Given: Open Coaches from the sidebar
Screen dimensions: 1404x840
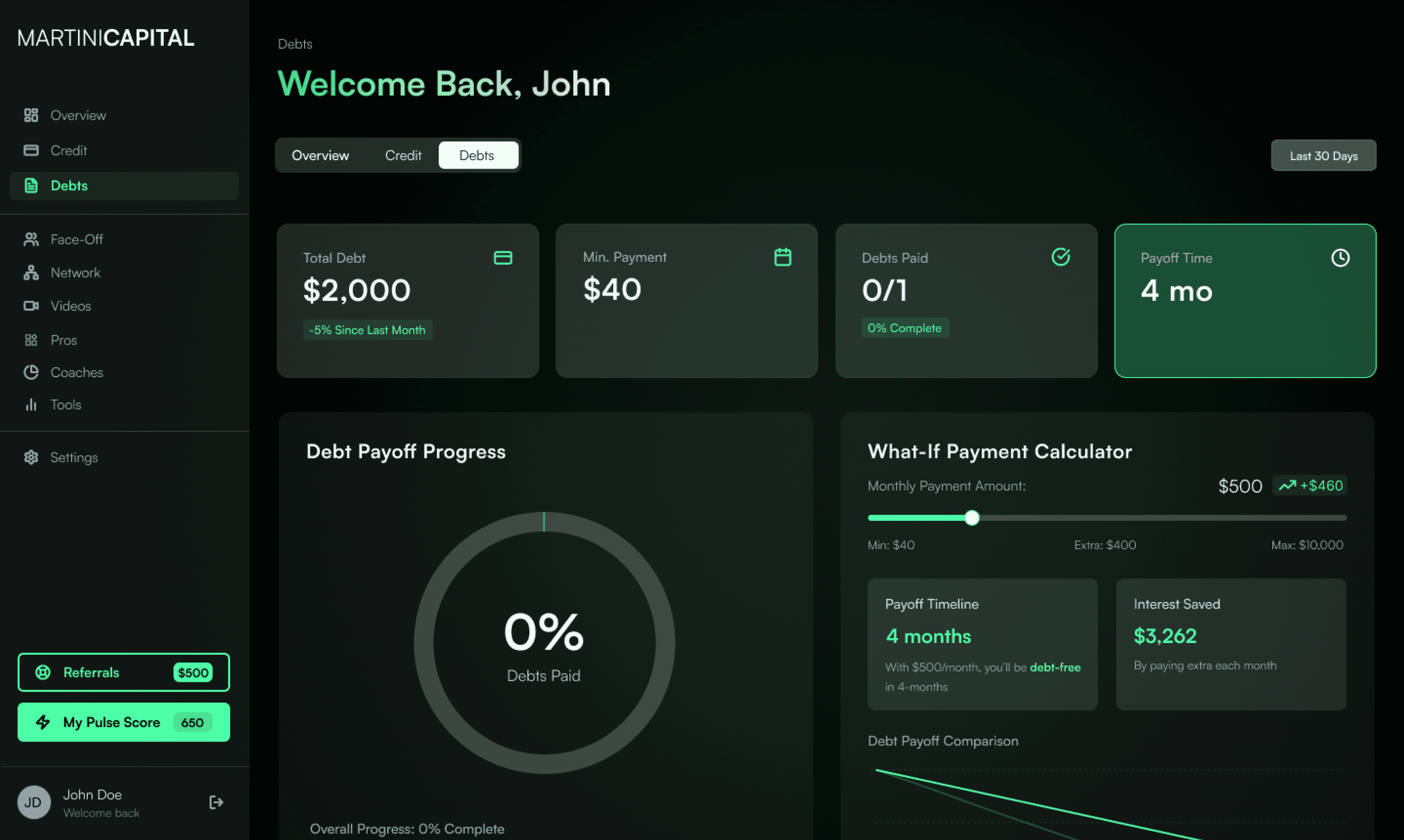Looking at the screenshot, I should point(76,373).
